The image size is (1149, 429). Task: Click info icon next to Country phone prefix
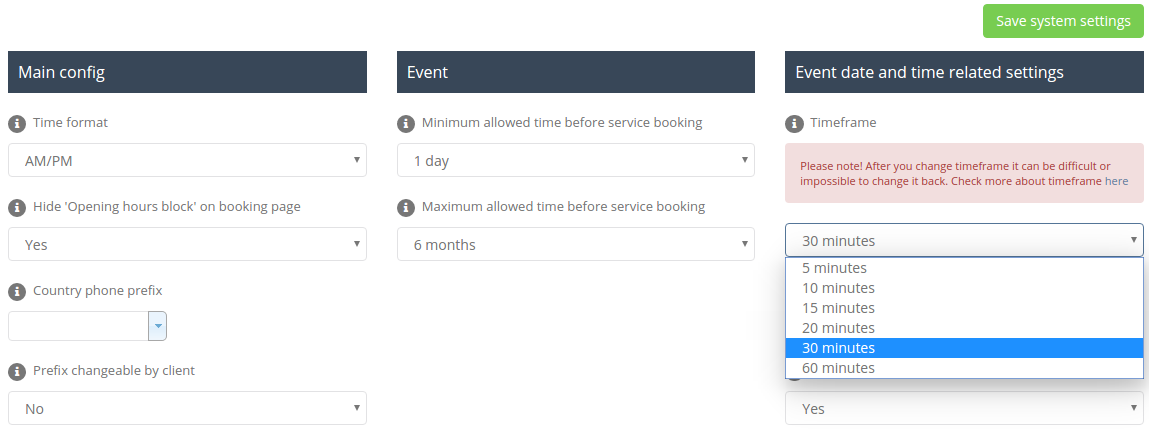[16, 292]
